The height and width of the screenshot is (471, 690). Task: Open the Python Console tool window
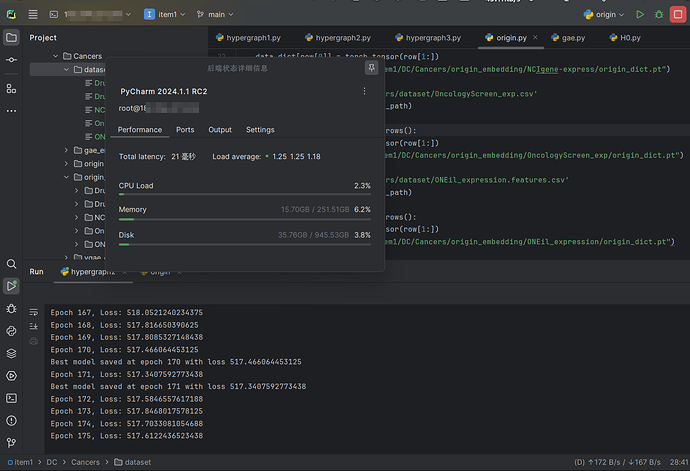click(x=11, y=331)
